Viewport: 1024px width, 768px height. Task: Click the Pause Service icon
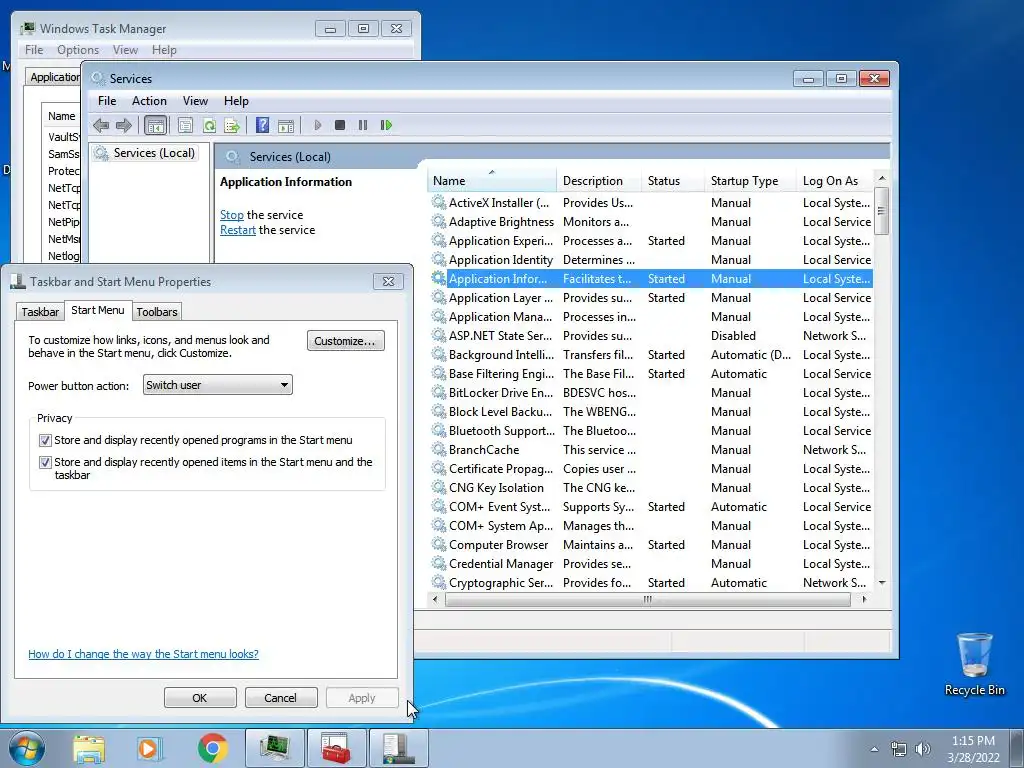pyautogui.click(x=363, y=125)
